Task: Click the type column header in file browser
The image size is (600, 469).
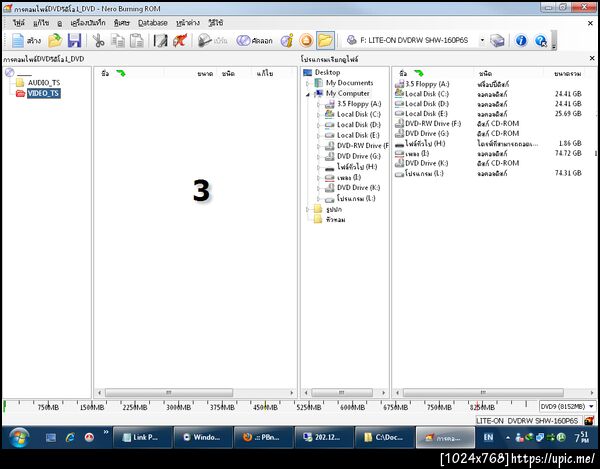Action: (x=509, y=73)
